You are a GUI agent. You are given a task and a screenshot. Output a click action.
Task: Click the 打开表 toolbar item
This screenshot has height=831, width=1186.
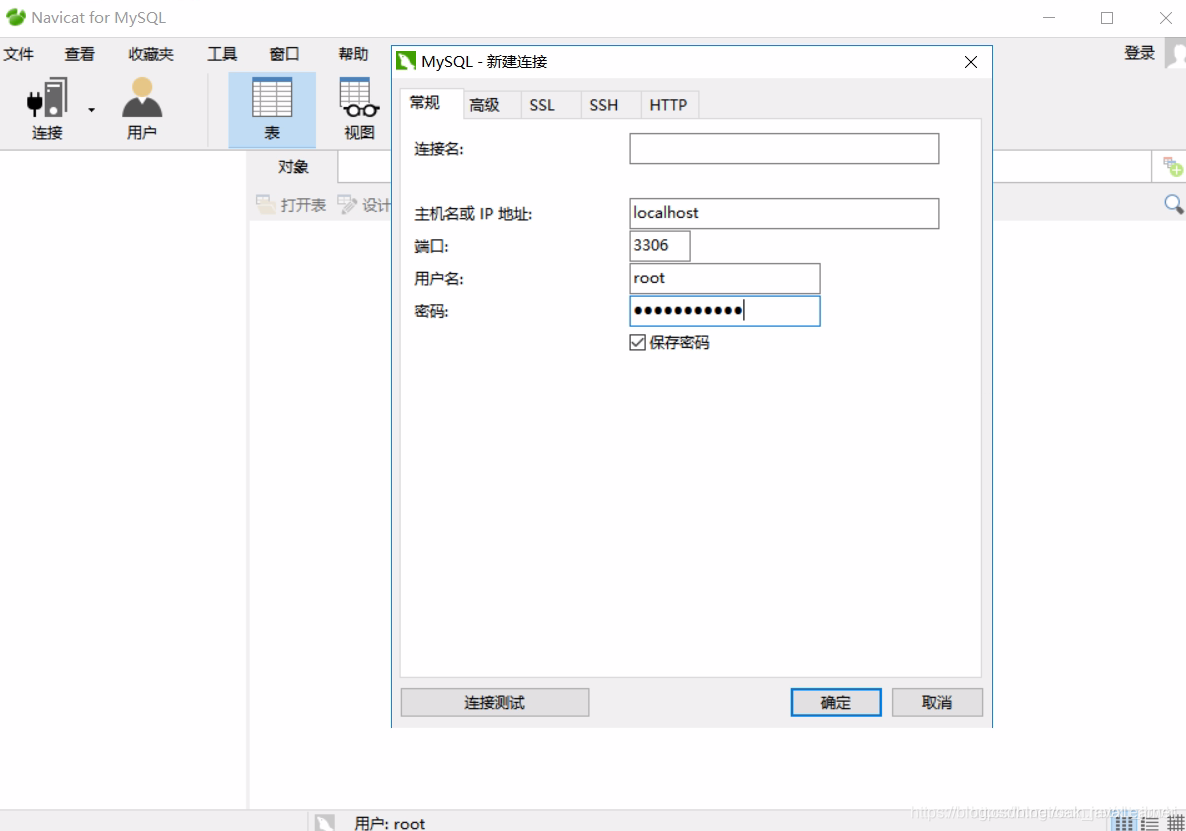291,204
